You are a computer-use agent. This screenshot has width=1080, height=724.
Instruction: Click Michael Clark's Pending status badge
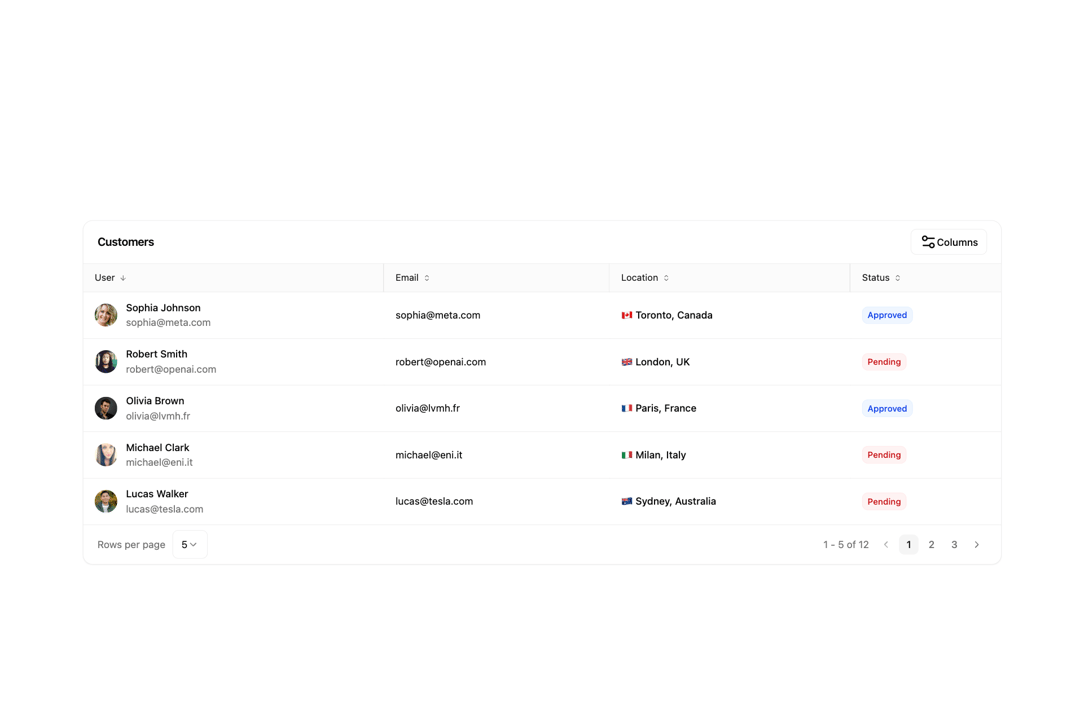[x=884, y=455]
